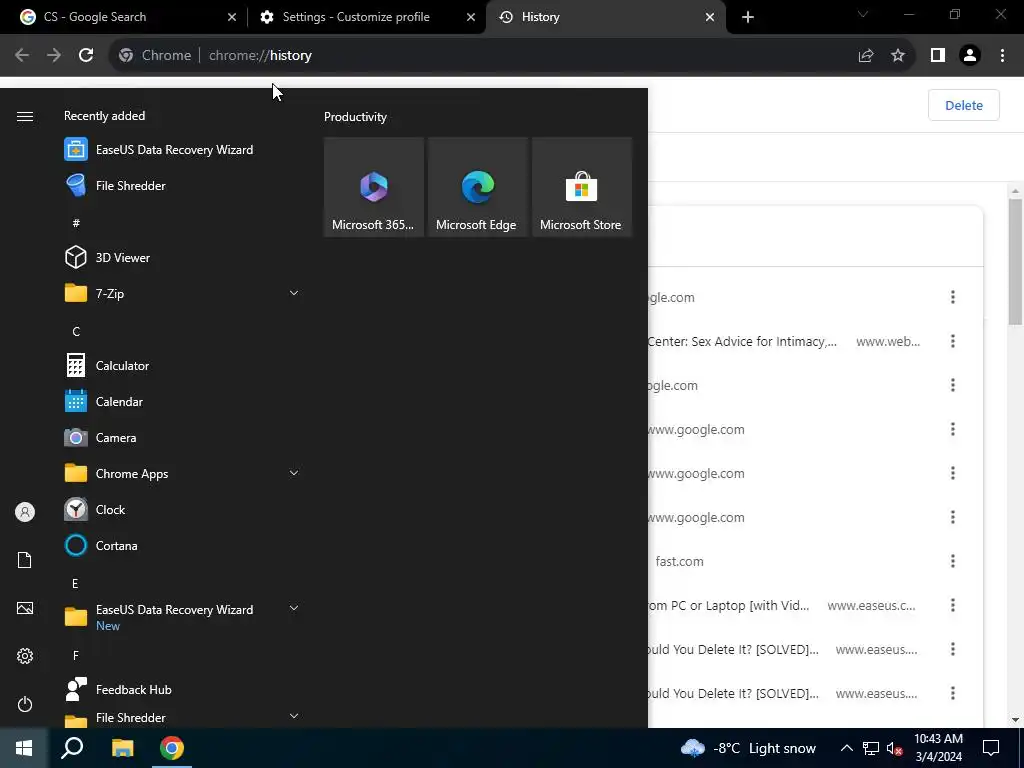Viewport: 1024px width, 768px height.
Task: Close the CS - Google Search tab
Action: tap(232, 17)
